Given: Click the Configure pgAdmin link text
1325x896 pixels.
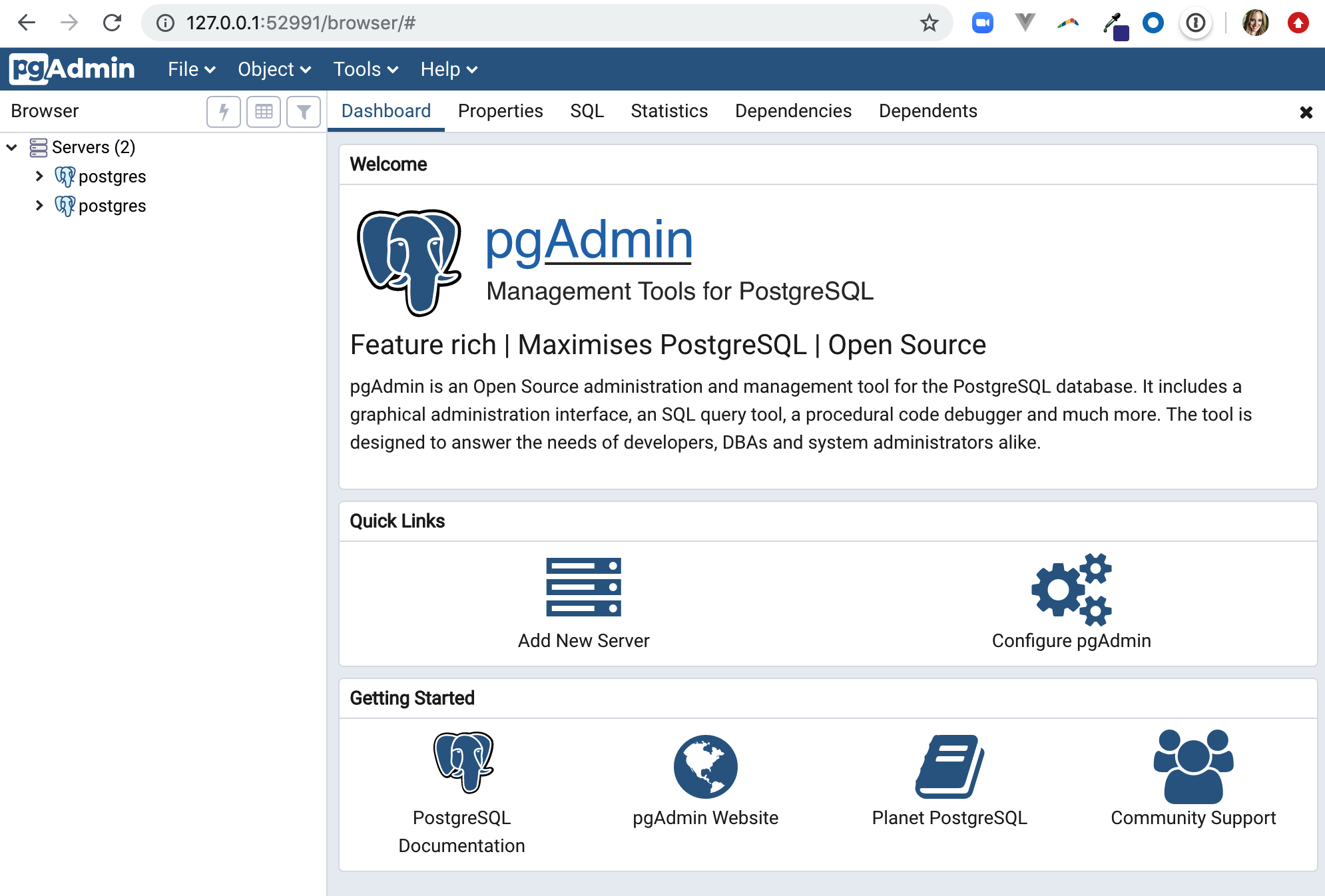Looking at the screenshot, I should 1071,641.
